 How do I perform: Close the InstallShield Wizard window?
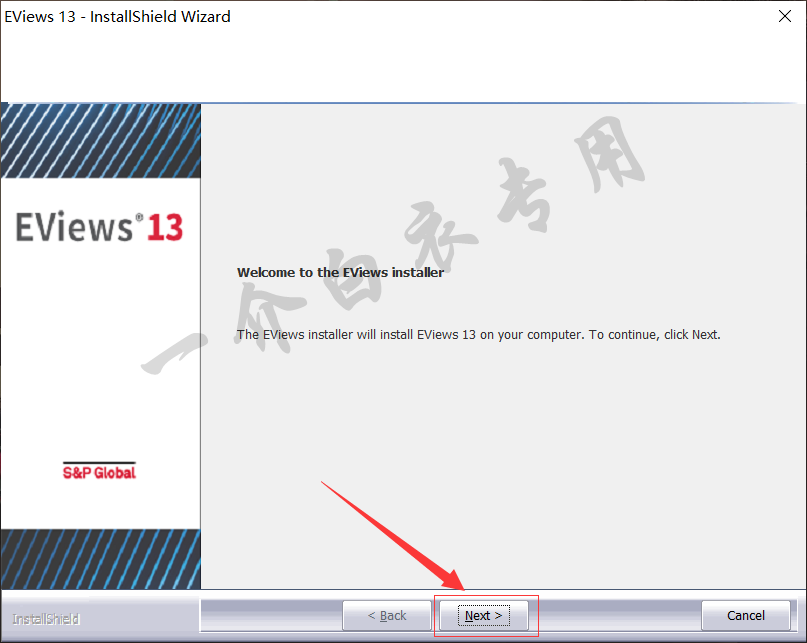[785, 16]
